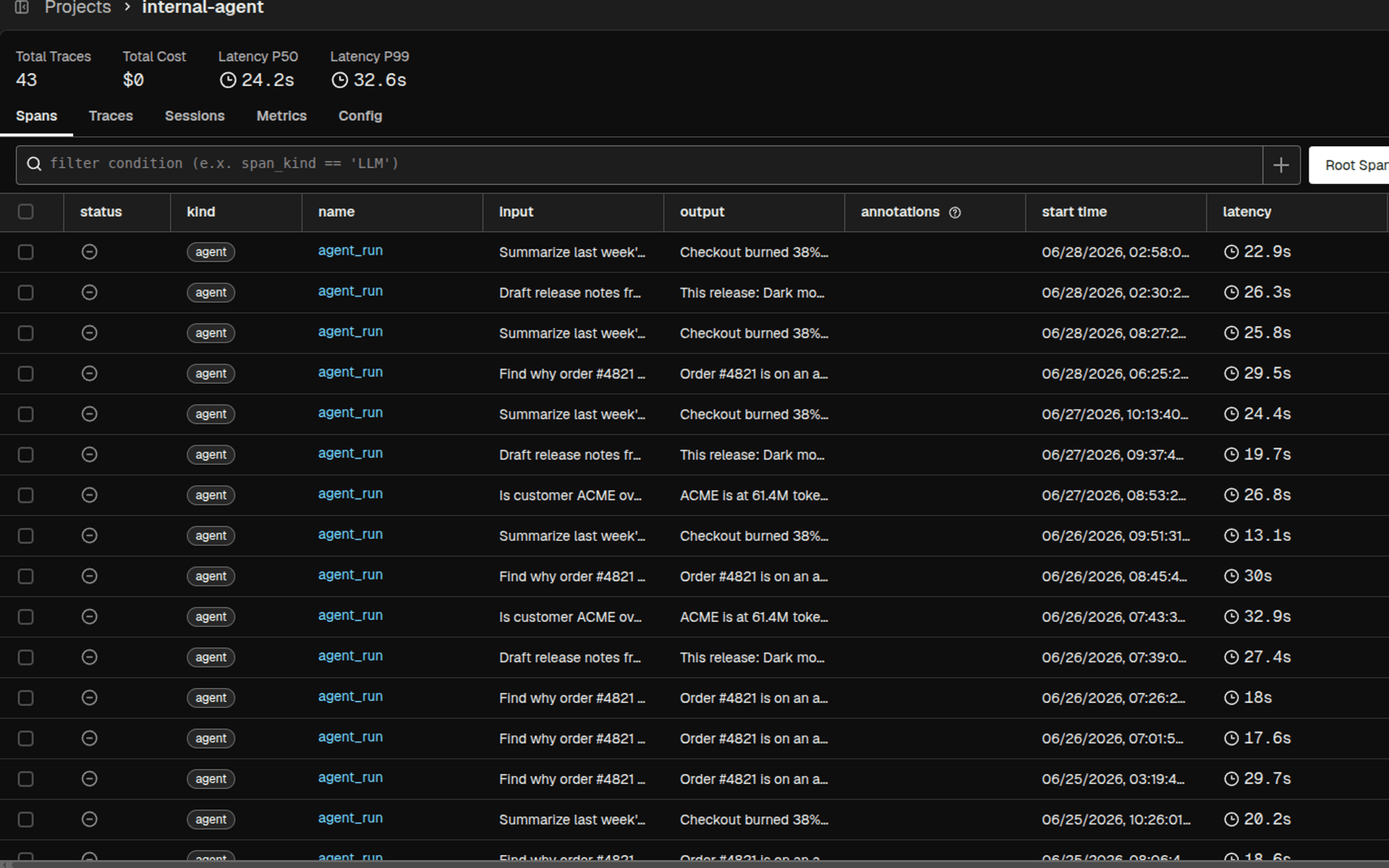Image resolution: width=1389 pixels, height=868 pixels.
Task: Open the Config tab
Action: 360,116
